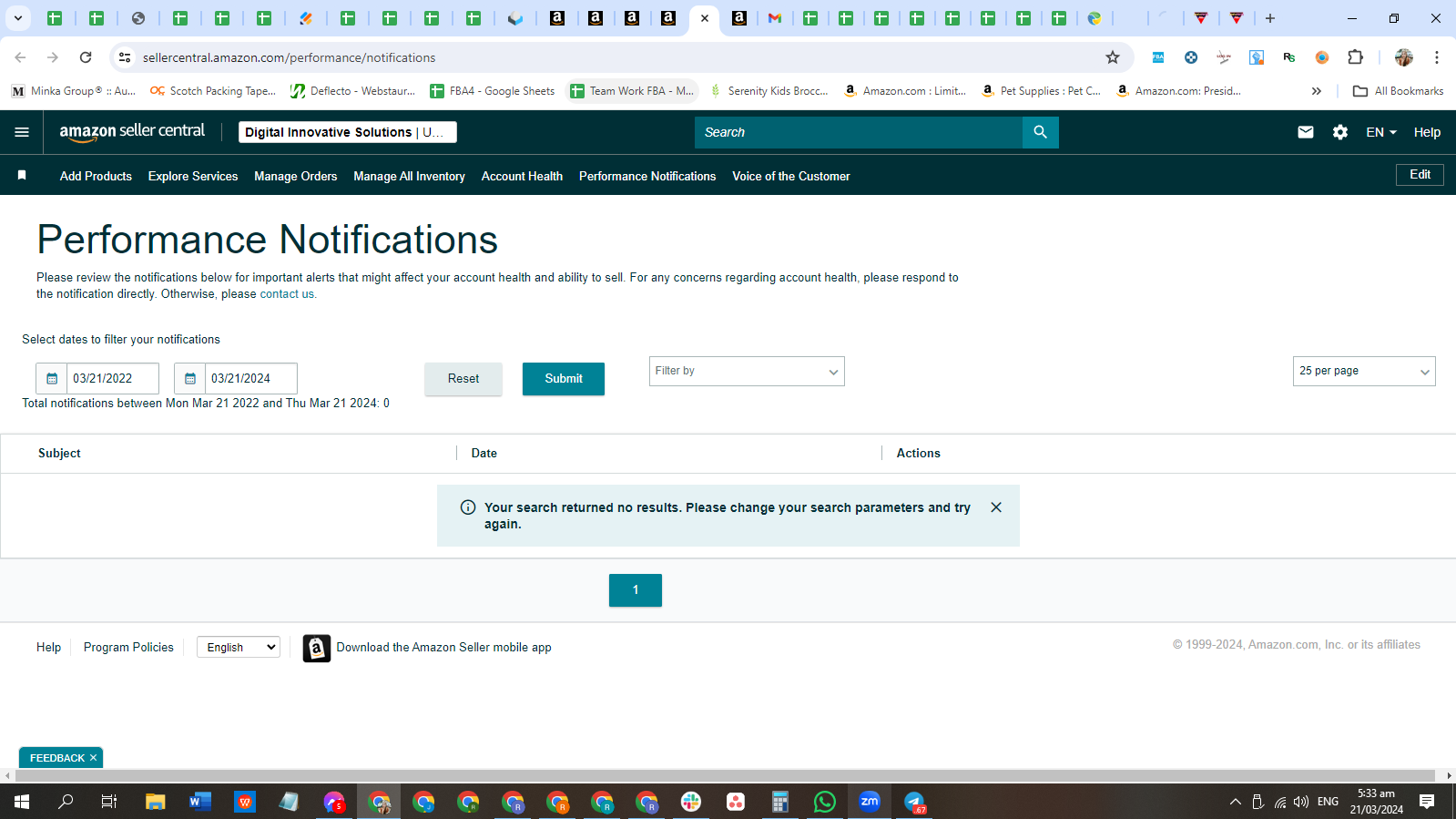
Task: View site information icon in address bar
Action: pyautogui.click(x=125, y=57)
